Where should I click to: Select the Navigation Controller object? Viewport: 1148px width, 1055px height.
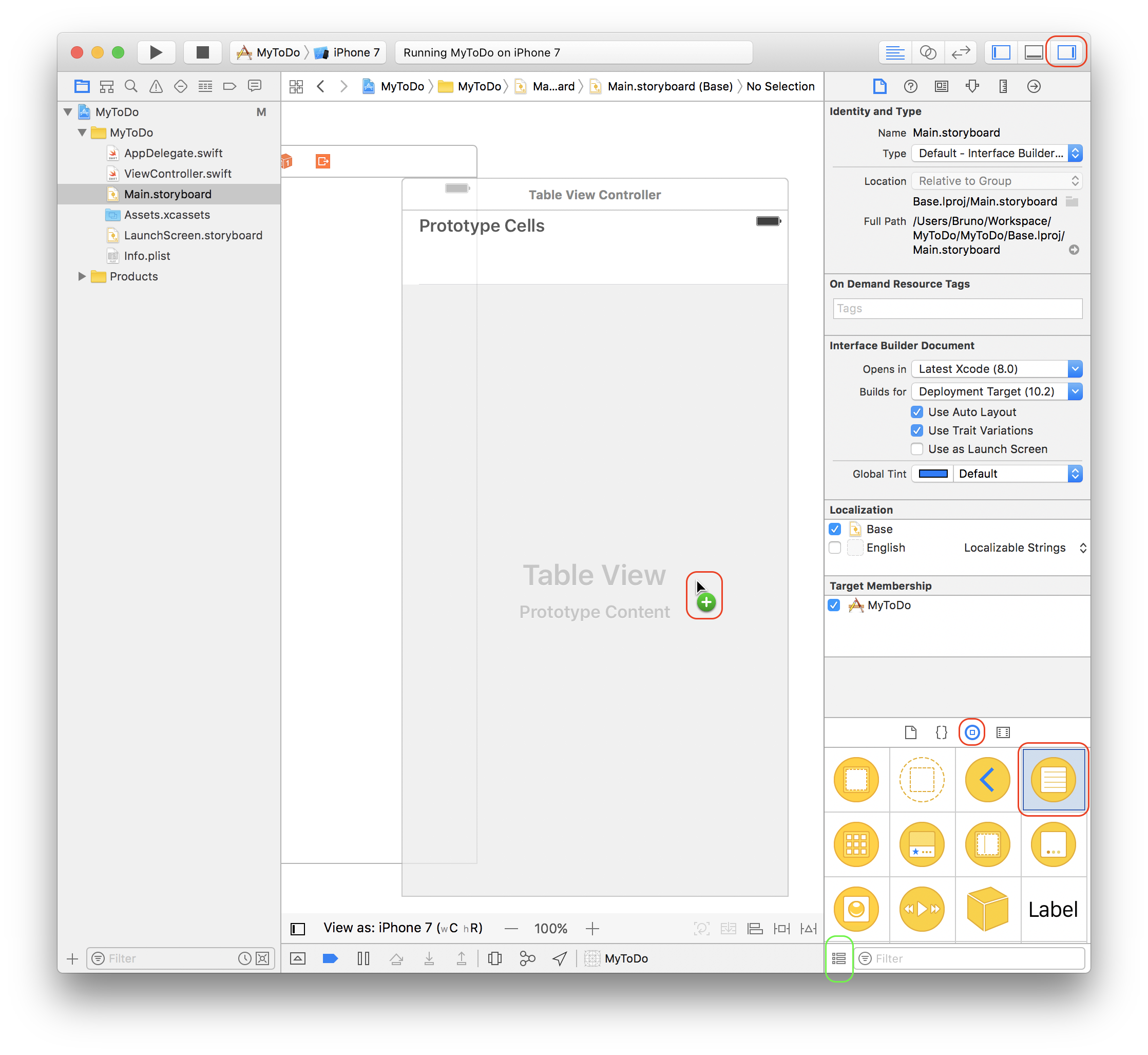coord(988,780)
